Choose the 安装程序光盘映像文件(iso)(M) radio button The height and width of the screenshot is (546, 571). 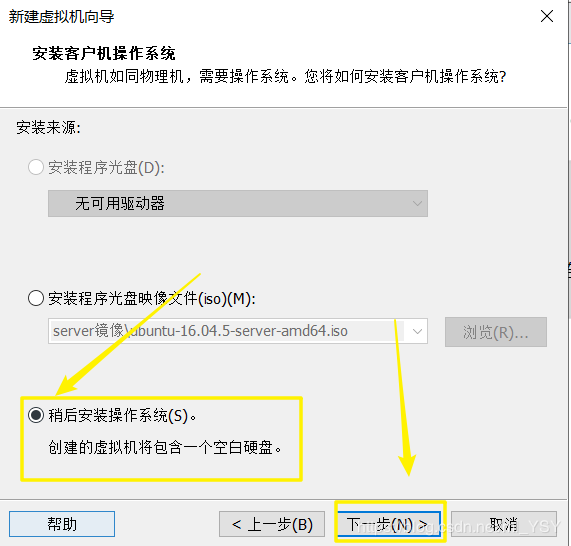tap(36, 298)
